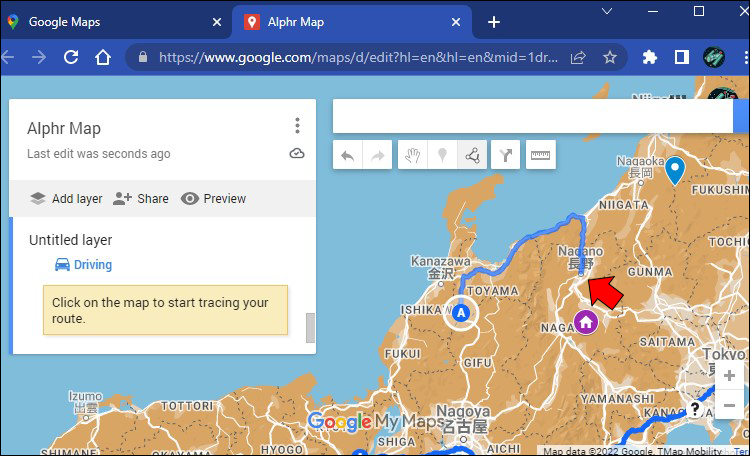Click the TOTTORI prefecture label
750x456 pixels.
tap(187, 406)
